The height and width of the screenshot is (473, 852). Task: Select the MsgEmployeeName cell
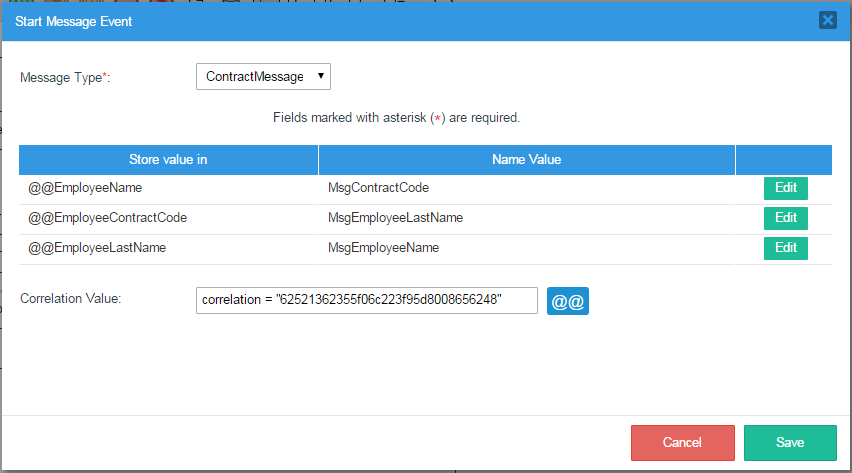[383, 248]
